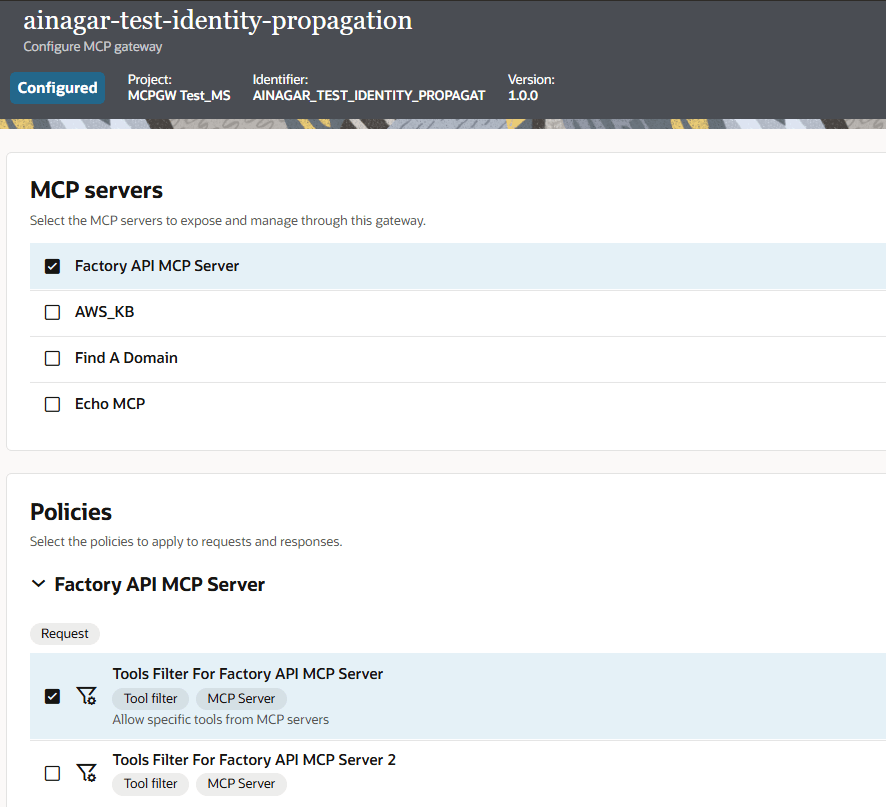Click filter icon of Tools Filter Server 2

86,773
